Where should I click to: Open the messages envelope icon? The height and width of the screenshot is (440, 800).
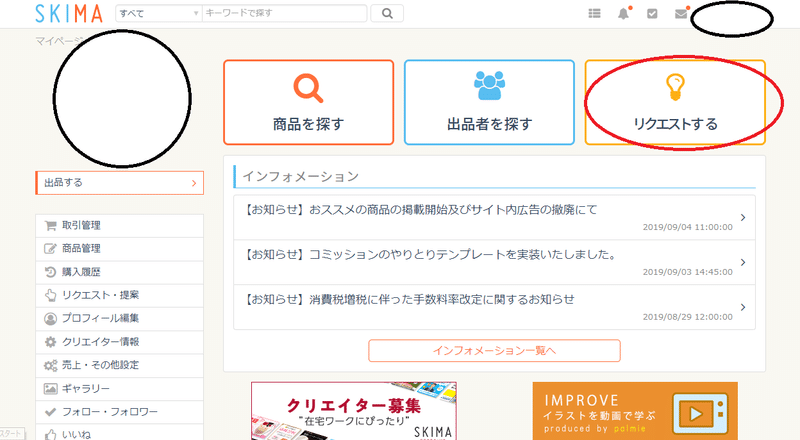tap(681, 13)
